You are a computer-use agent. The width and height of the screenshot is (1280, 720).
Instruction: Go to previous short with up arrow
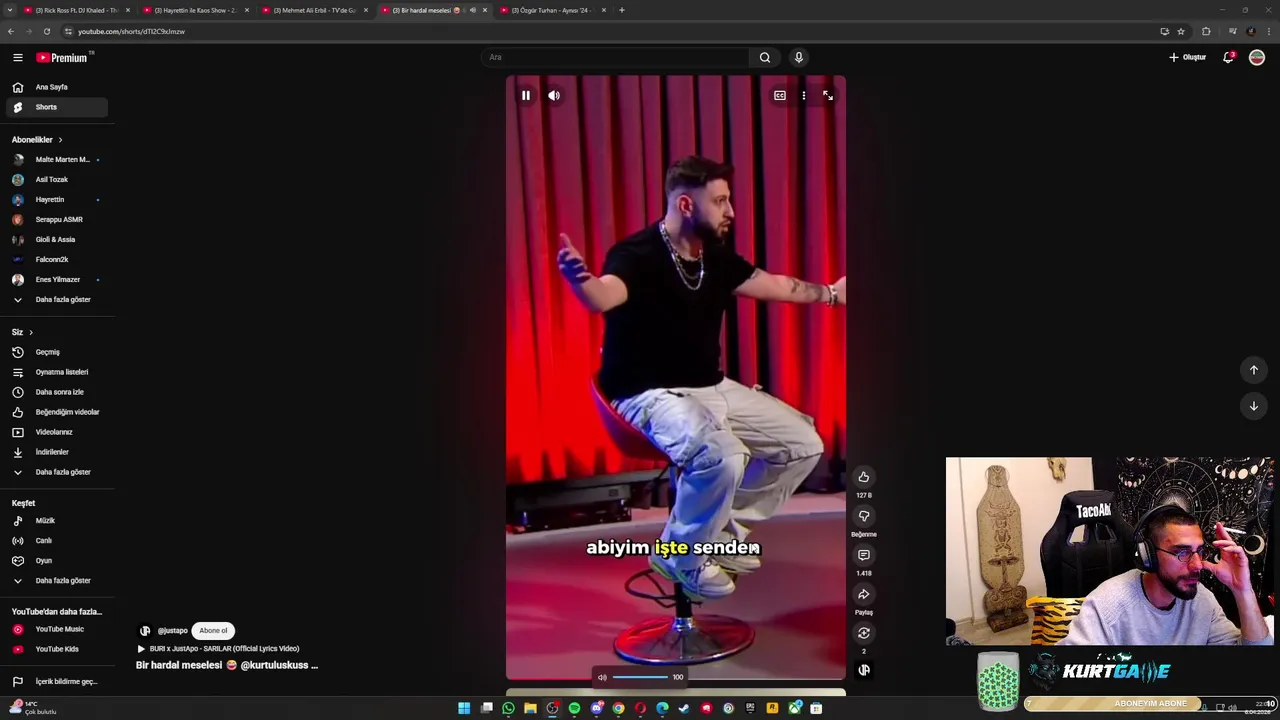1254,370
